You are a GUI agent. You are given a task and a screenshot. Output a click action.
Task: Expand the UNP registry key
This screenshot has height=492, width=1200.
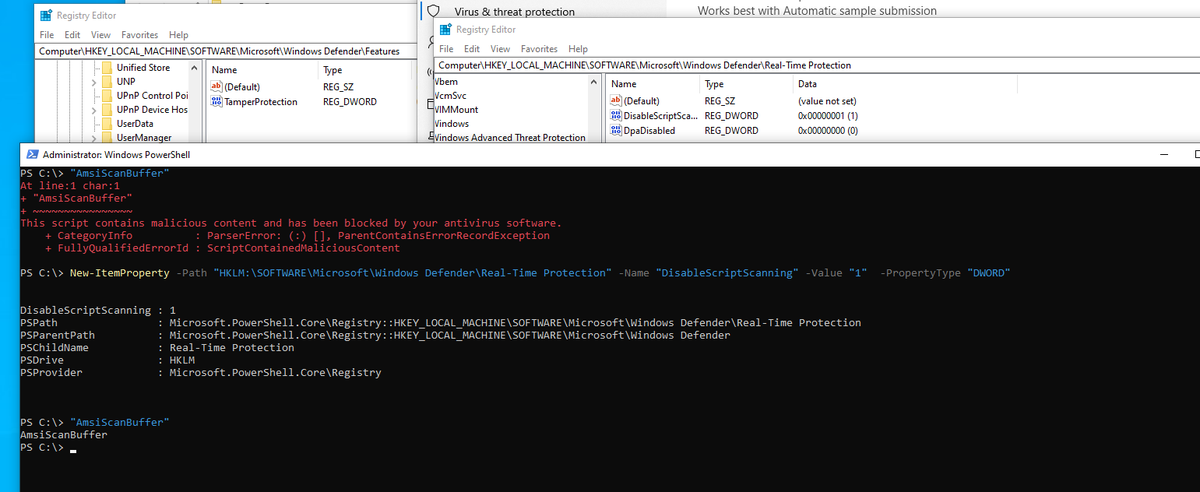pyautogui.click(x=95, y=81)
